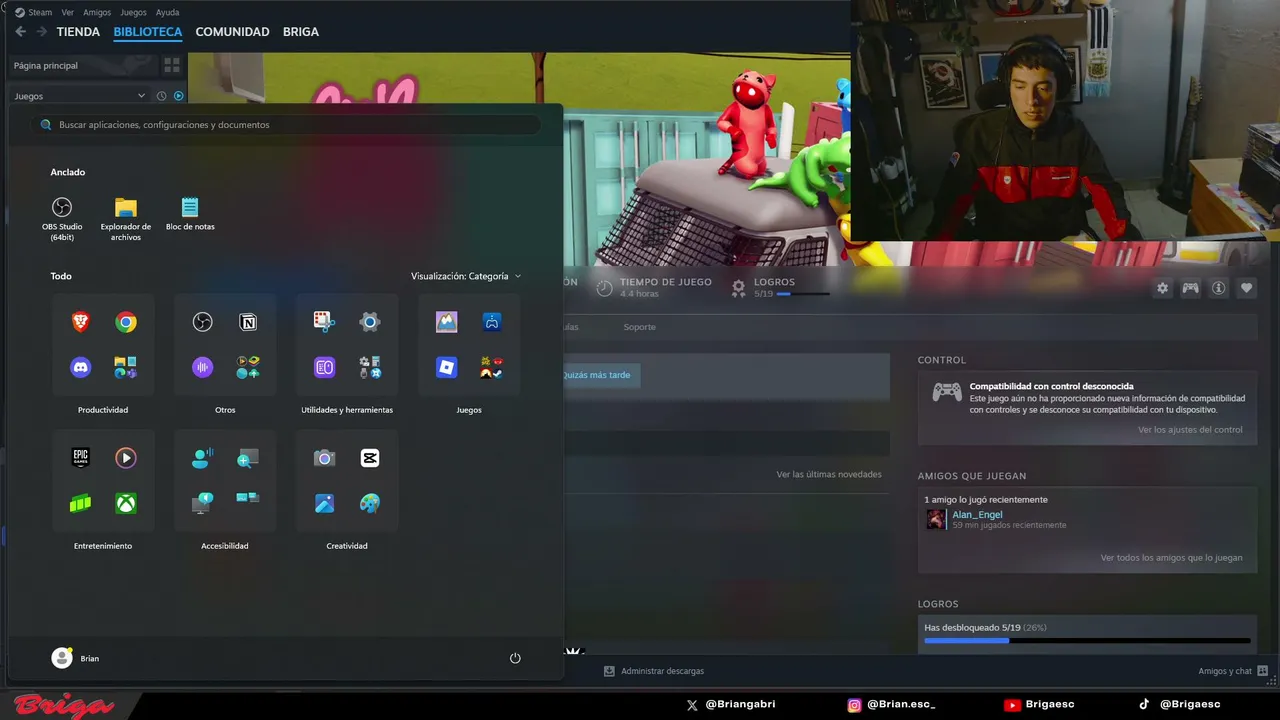Open purple sound-wave app in Otros

click(x=203, y=367)
